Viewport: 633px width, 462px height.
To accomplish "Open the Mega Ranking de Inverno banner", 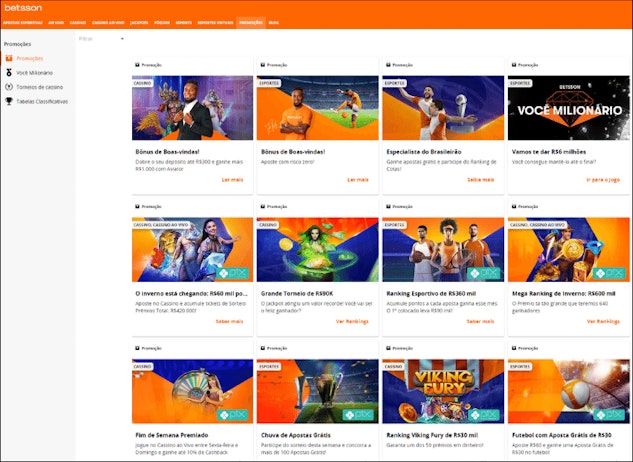I will 569,250.
